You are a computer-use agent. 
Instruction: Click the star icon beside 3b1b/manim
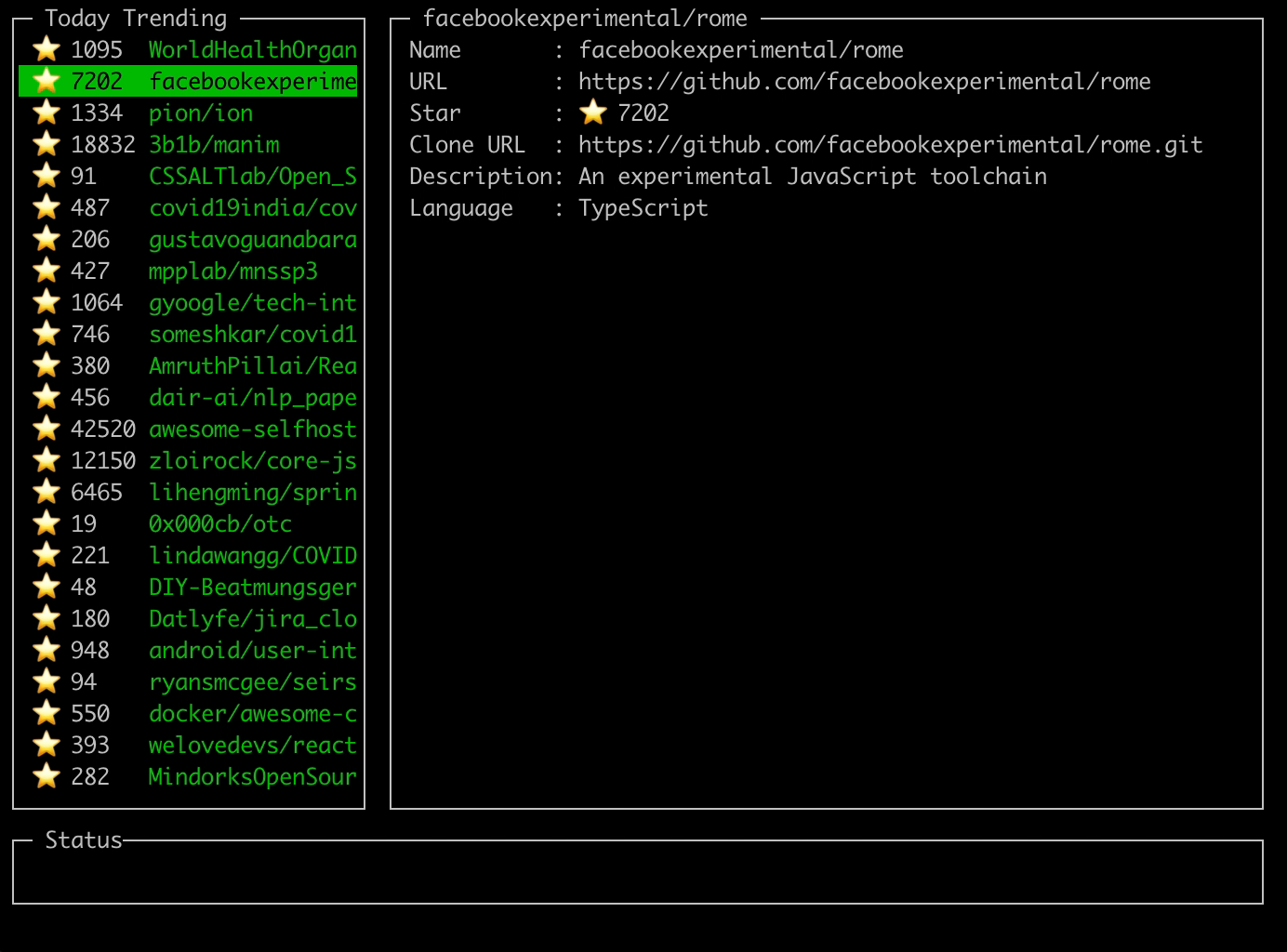46,144
